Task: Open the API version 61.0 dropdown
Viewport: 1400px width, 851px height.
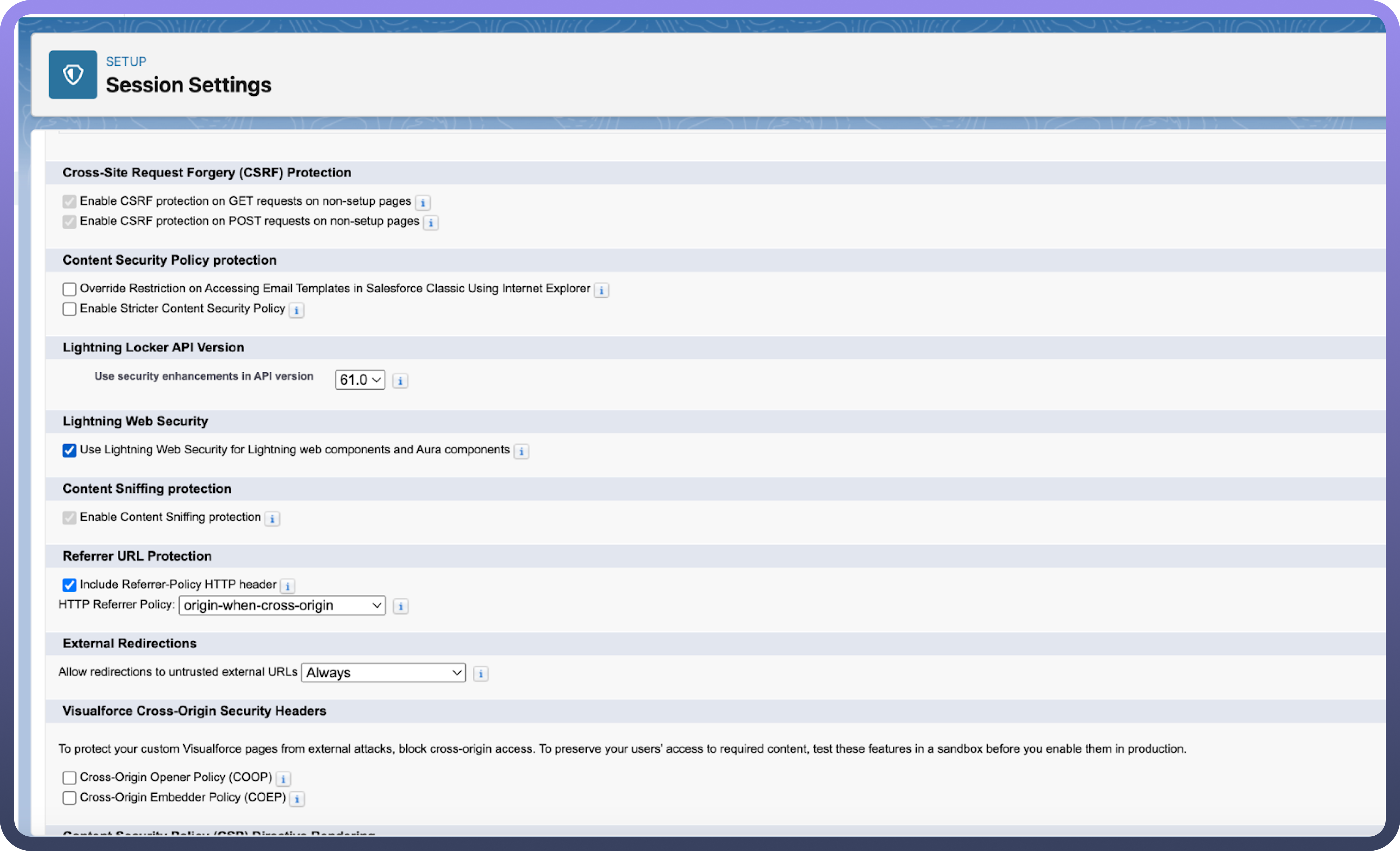Action: [x=360, y=380]
